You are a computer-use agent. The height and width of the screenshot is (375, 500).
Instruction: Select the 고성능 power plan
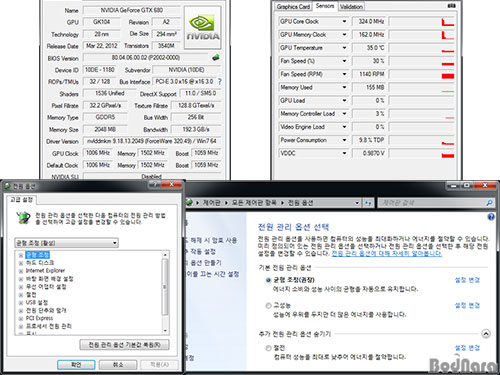(x=268, y=306)
